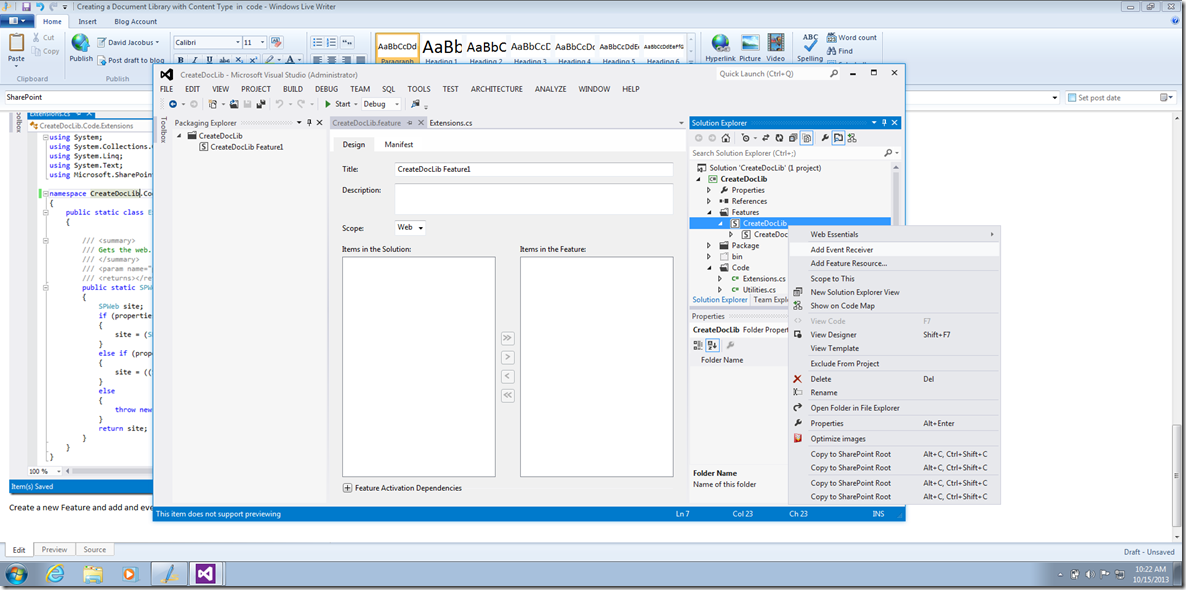Click Navigate Backward in Visual Studio toolbar
The height and width of the screenshot is (590, 1186).
coord(172,104)
